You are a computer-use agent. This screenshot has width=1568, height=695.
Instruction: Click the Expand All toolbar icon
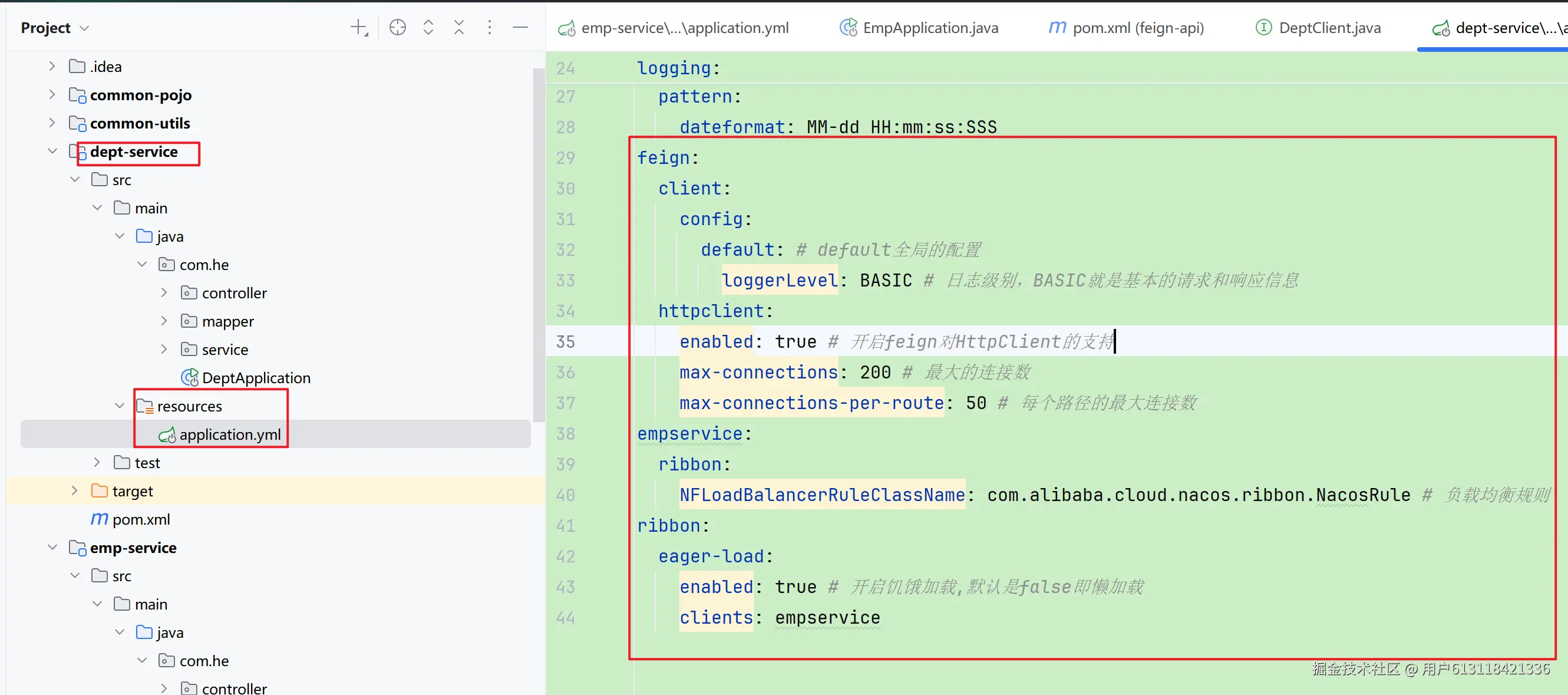(x=428, y=27)
